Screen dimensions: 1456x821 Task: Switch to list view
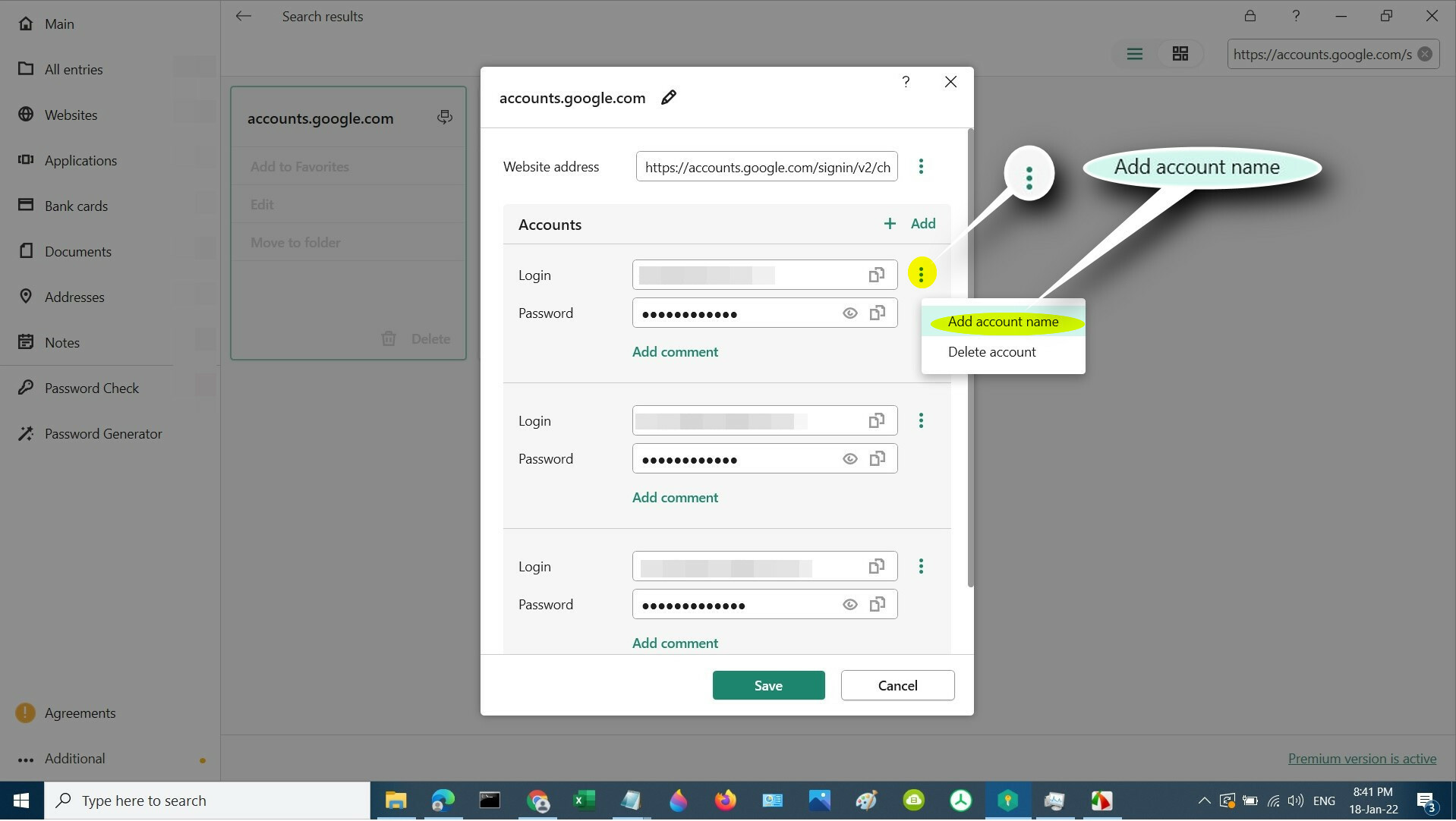[x=1134, y=54]
